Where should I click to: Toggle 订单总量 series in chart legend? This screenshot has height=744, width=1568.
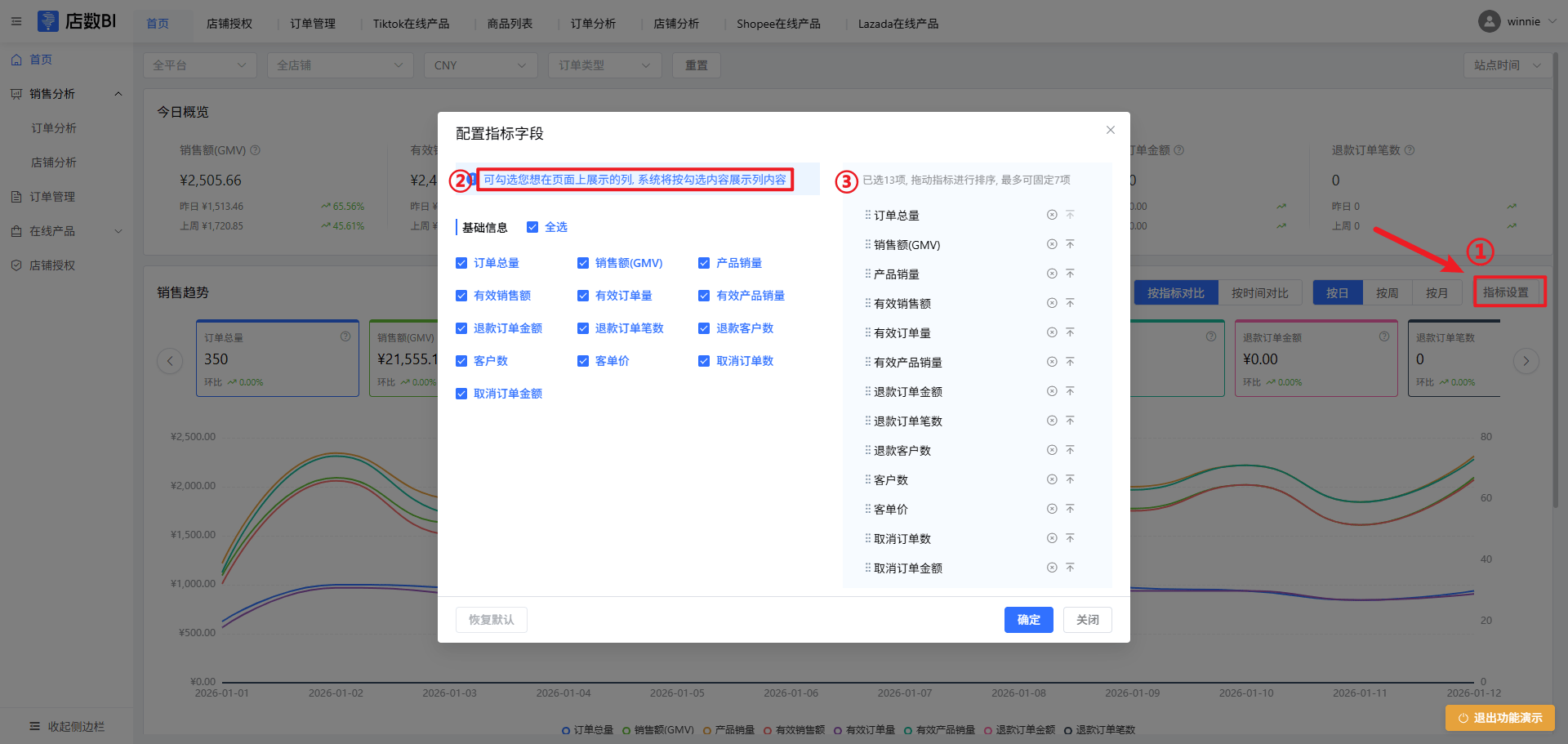coord(587,730)
